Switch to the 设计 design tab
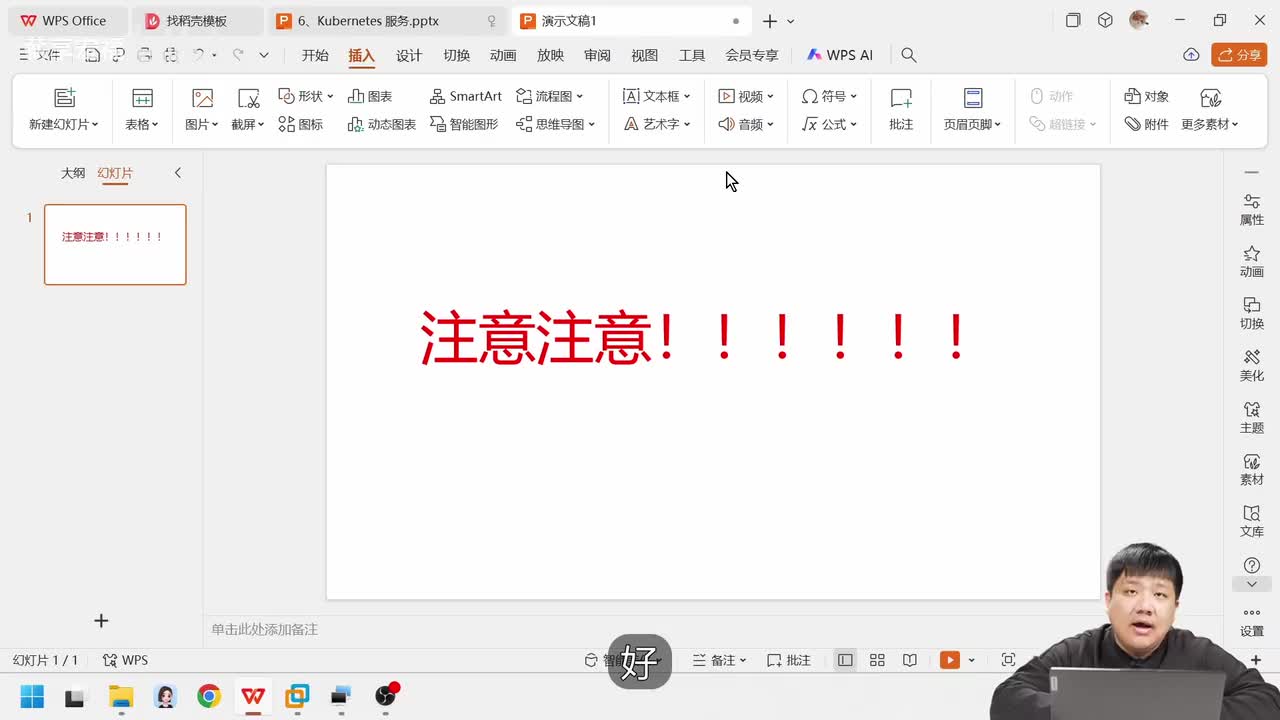1280x720 pixels. [409, 55]
